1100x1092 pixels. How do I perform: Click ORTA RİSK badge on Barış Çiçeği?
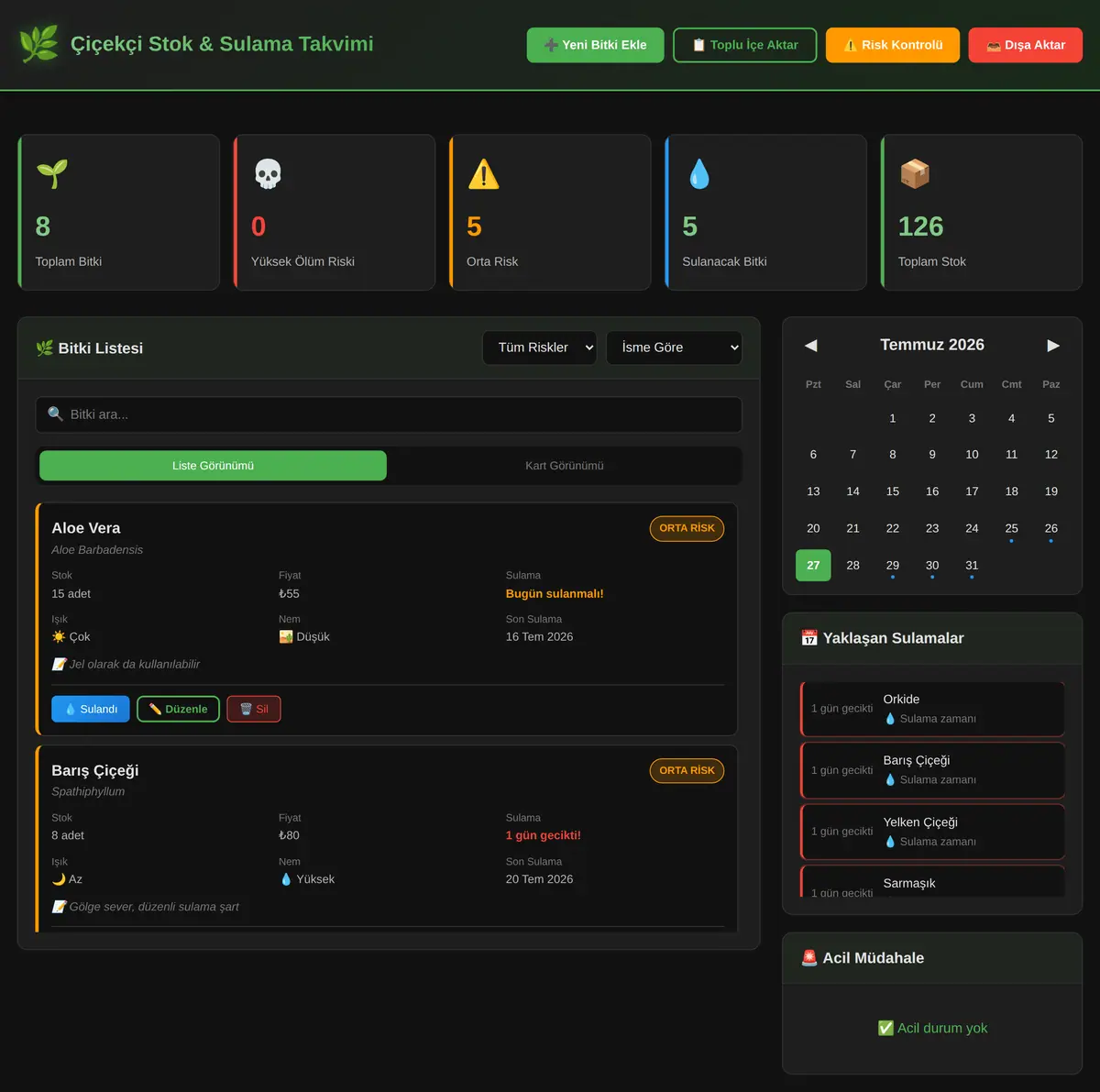[x=687, y=771]
